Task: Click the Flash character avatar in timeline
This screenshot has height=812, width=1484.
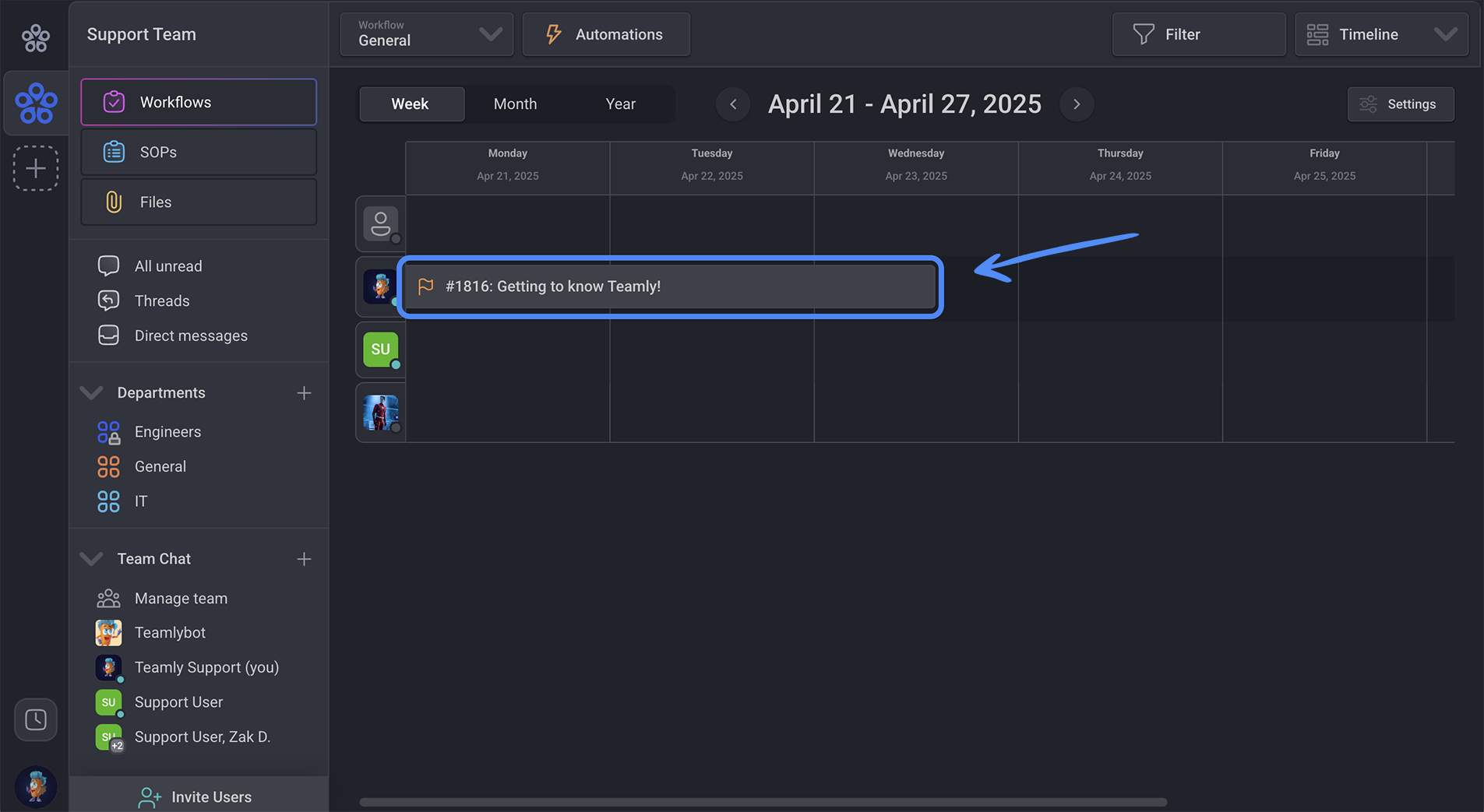Action: [x=381, y=413]
